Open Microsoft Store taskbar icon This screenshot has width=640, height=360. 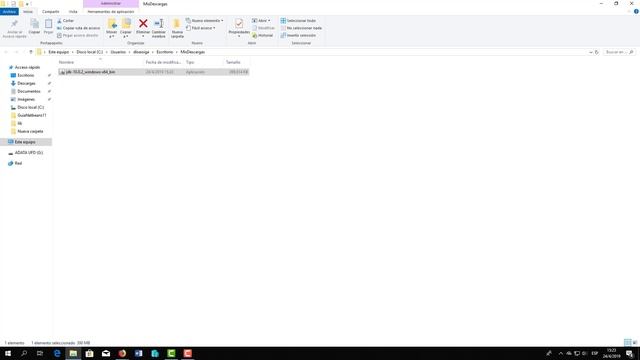[89, 353]
